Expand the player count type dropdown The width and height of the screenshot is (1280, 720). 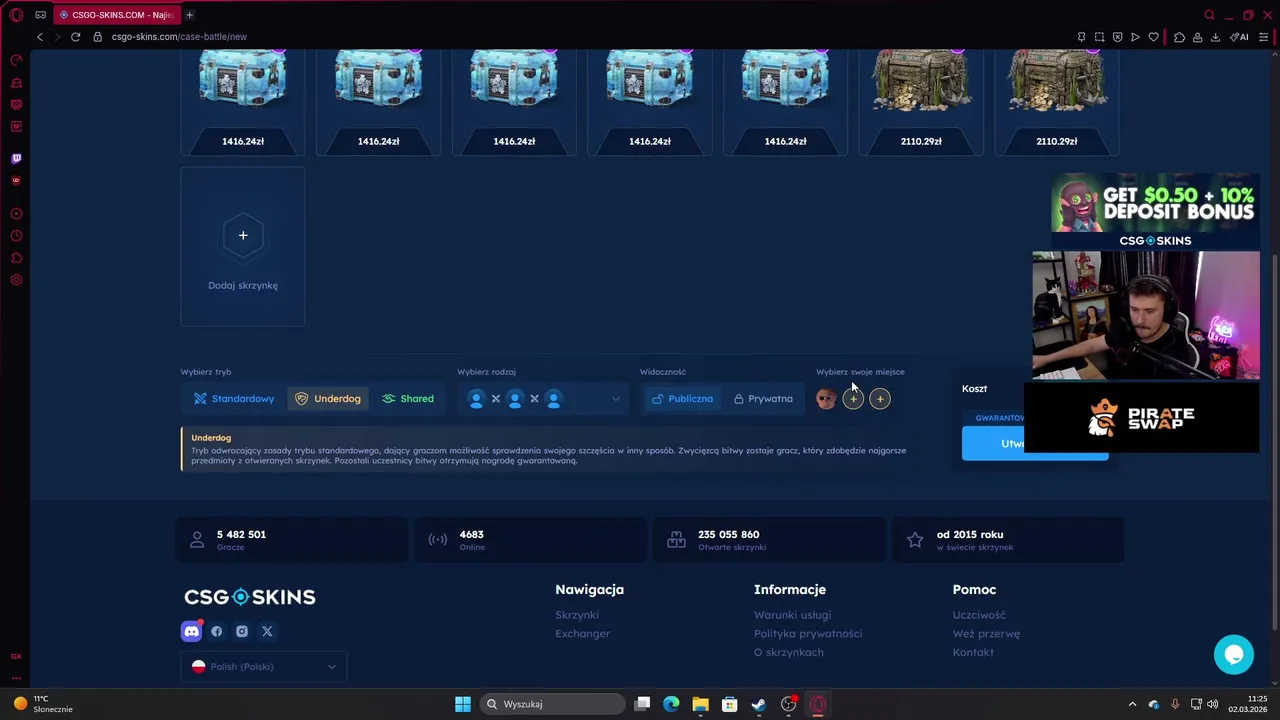[545, 399]
